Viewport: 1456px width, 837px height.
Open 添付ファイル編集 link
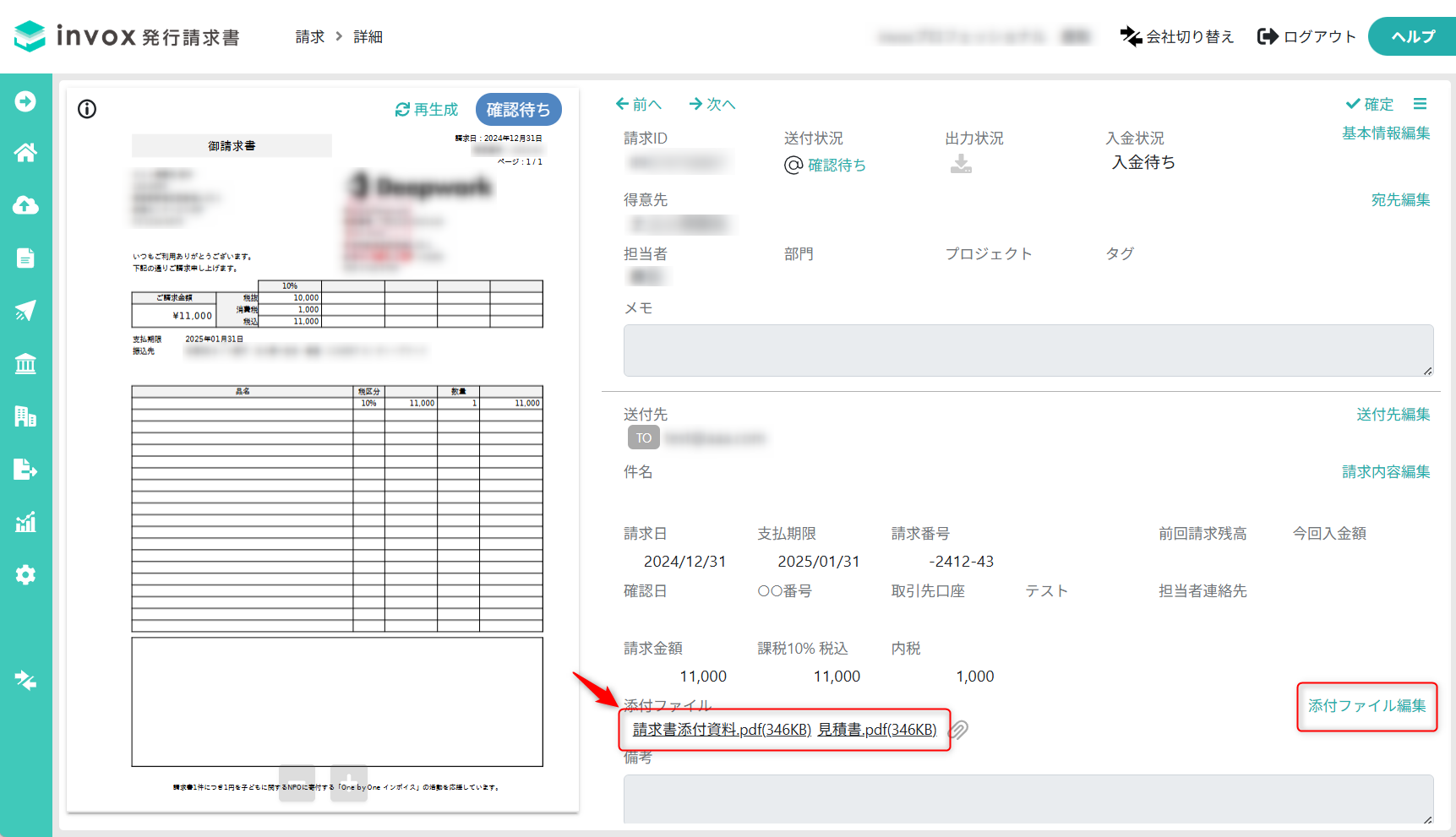coord(1367,706)
